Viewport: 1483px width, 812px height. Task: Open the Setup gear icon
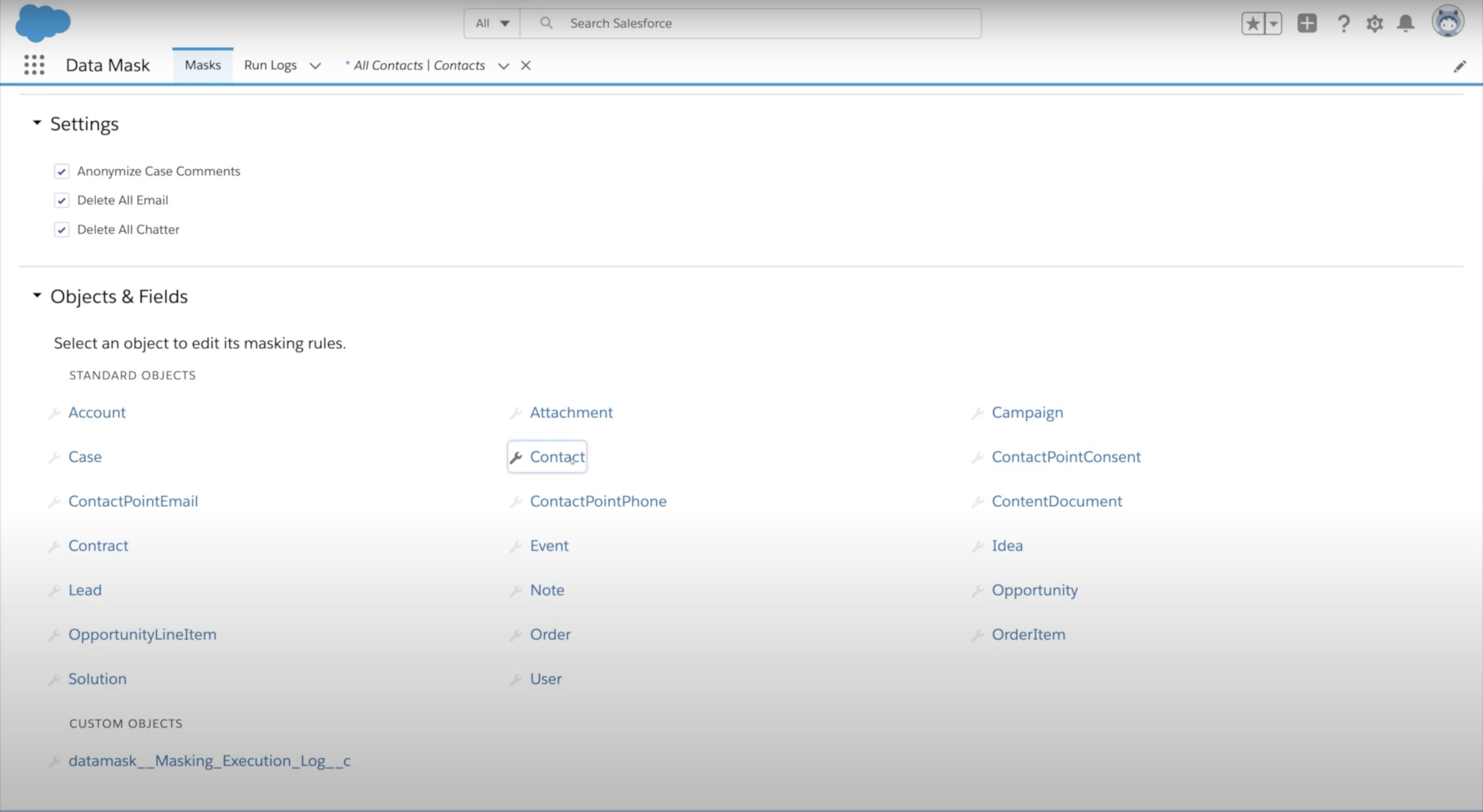1374,23
